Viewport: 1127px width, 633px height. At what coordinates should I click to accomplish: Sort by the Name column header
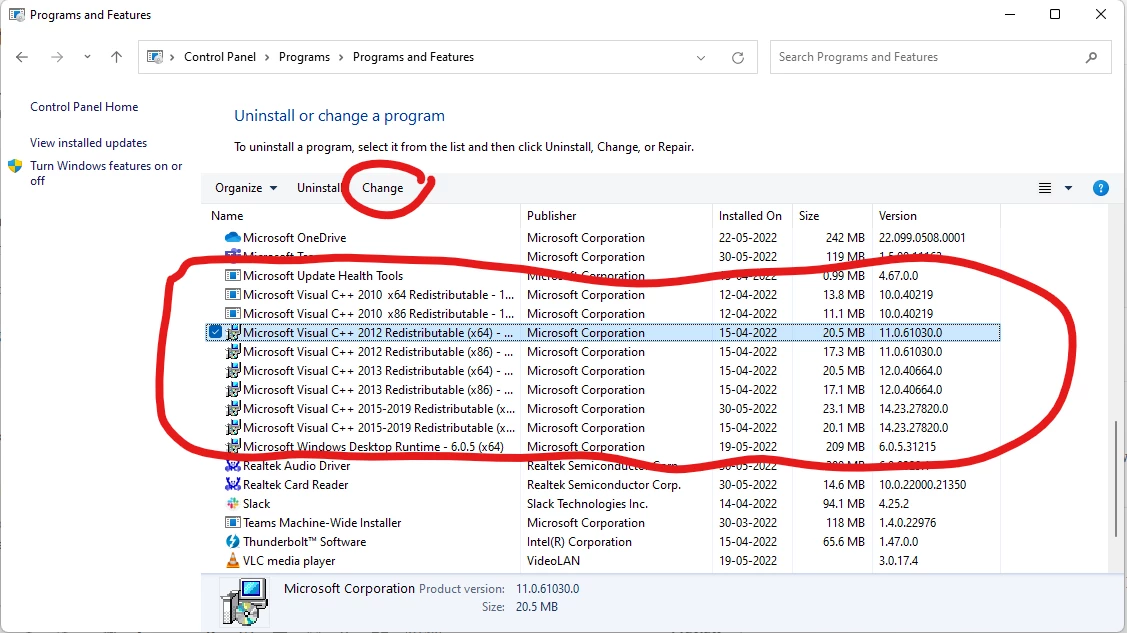(x=227, y=216)
